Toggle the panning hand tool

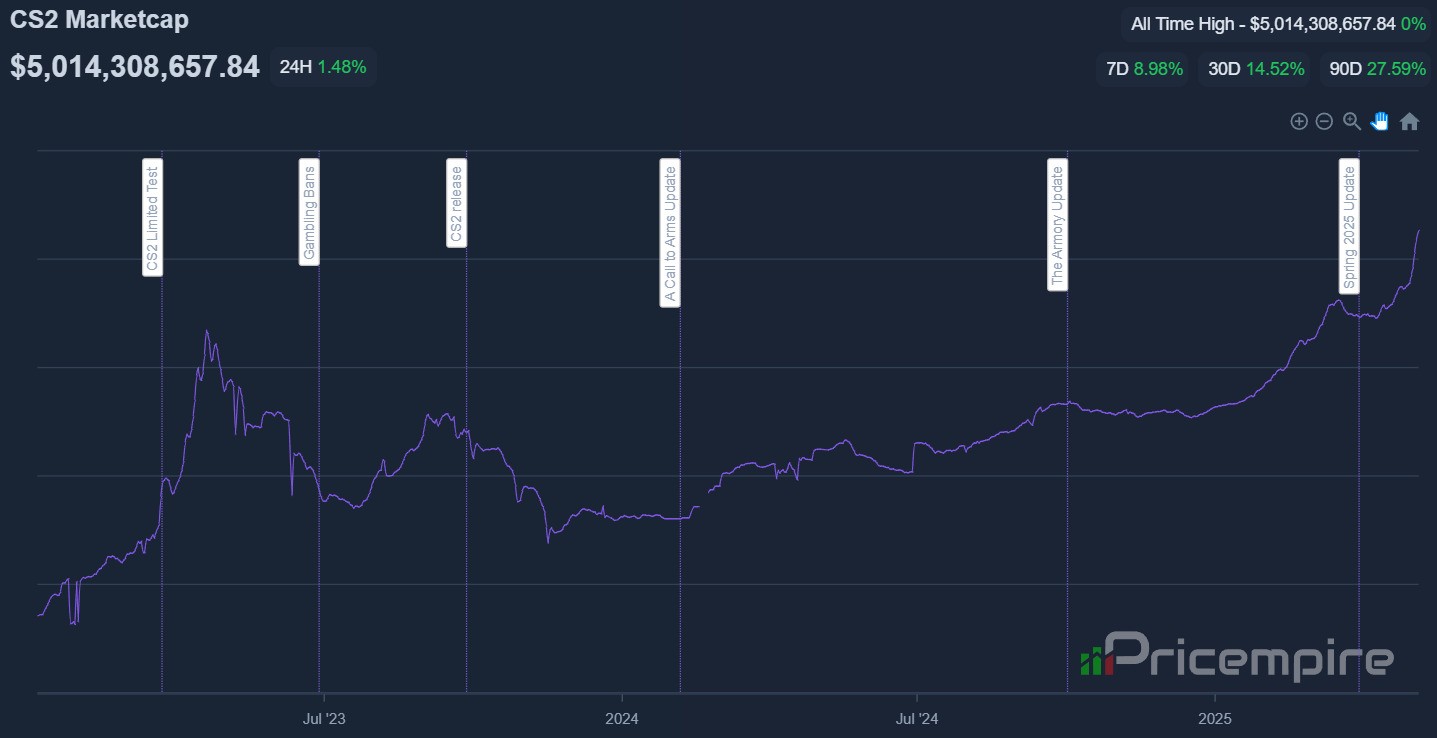click(1380, 121)
